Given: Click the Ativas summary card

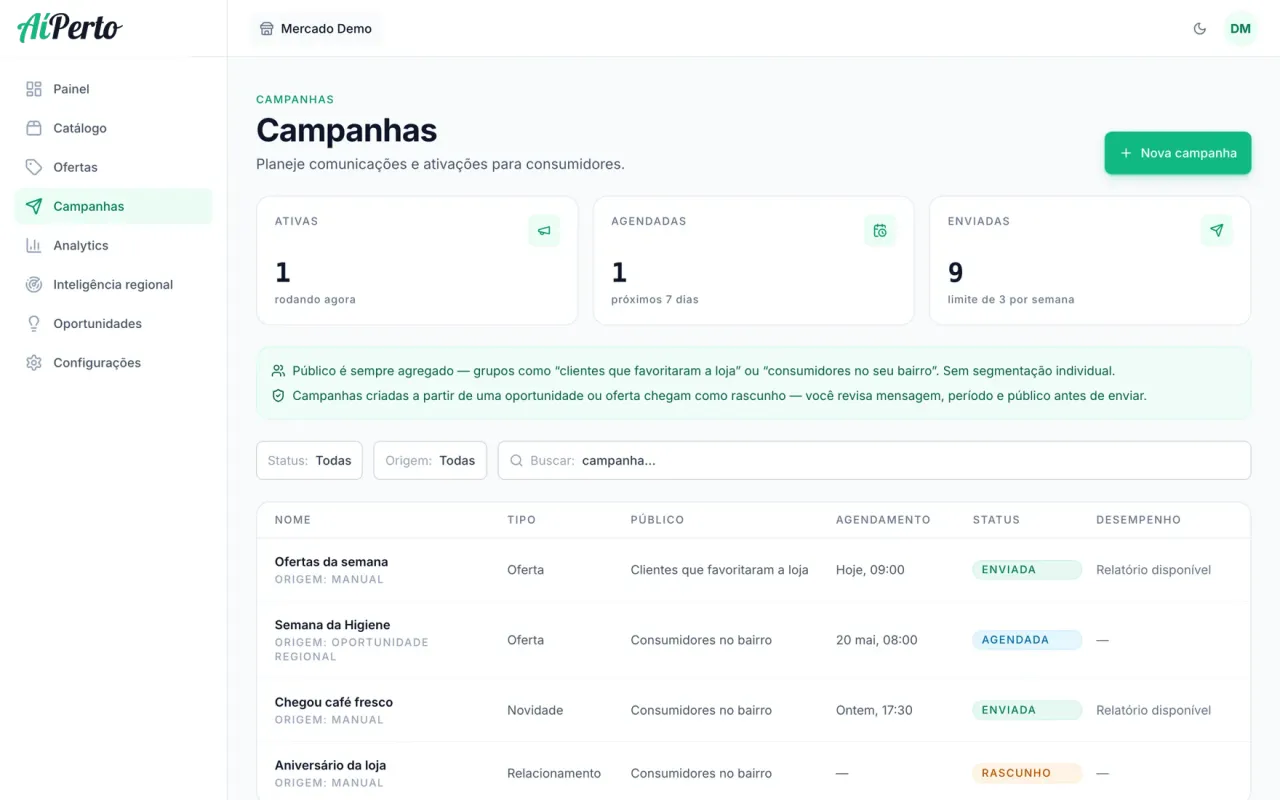Looking at the screenshot, I should point(417,260).
